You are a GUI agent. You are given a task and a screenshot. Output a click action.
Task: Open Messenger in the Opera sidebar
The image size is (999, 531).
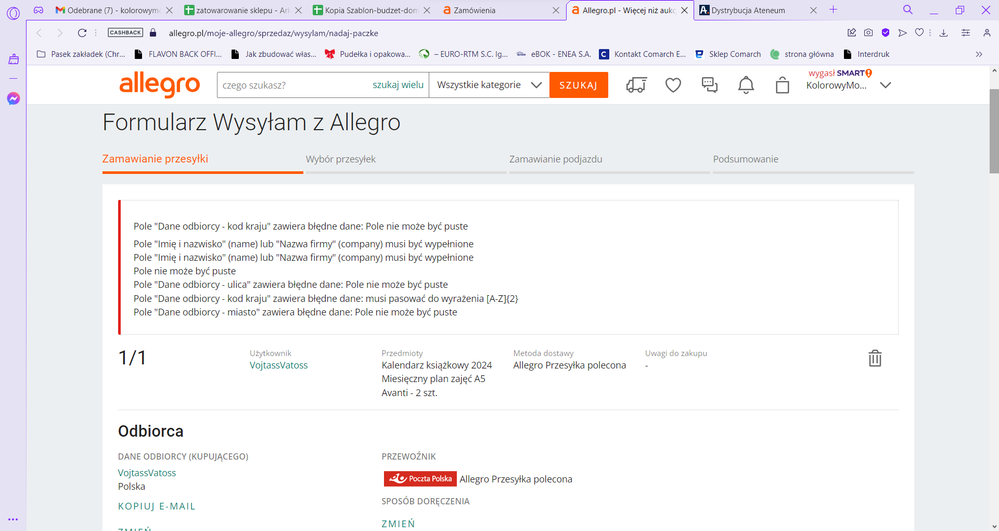pos(13,99)
